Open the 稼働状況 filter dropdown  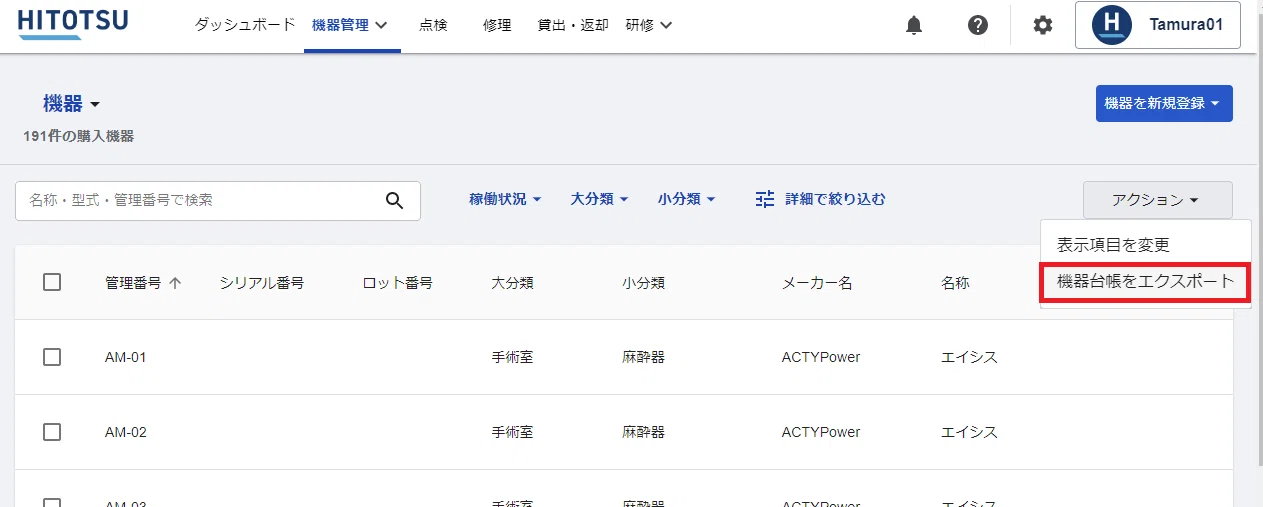click(505, 199)
